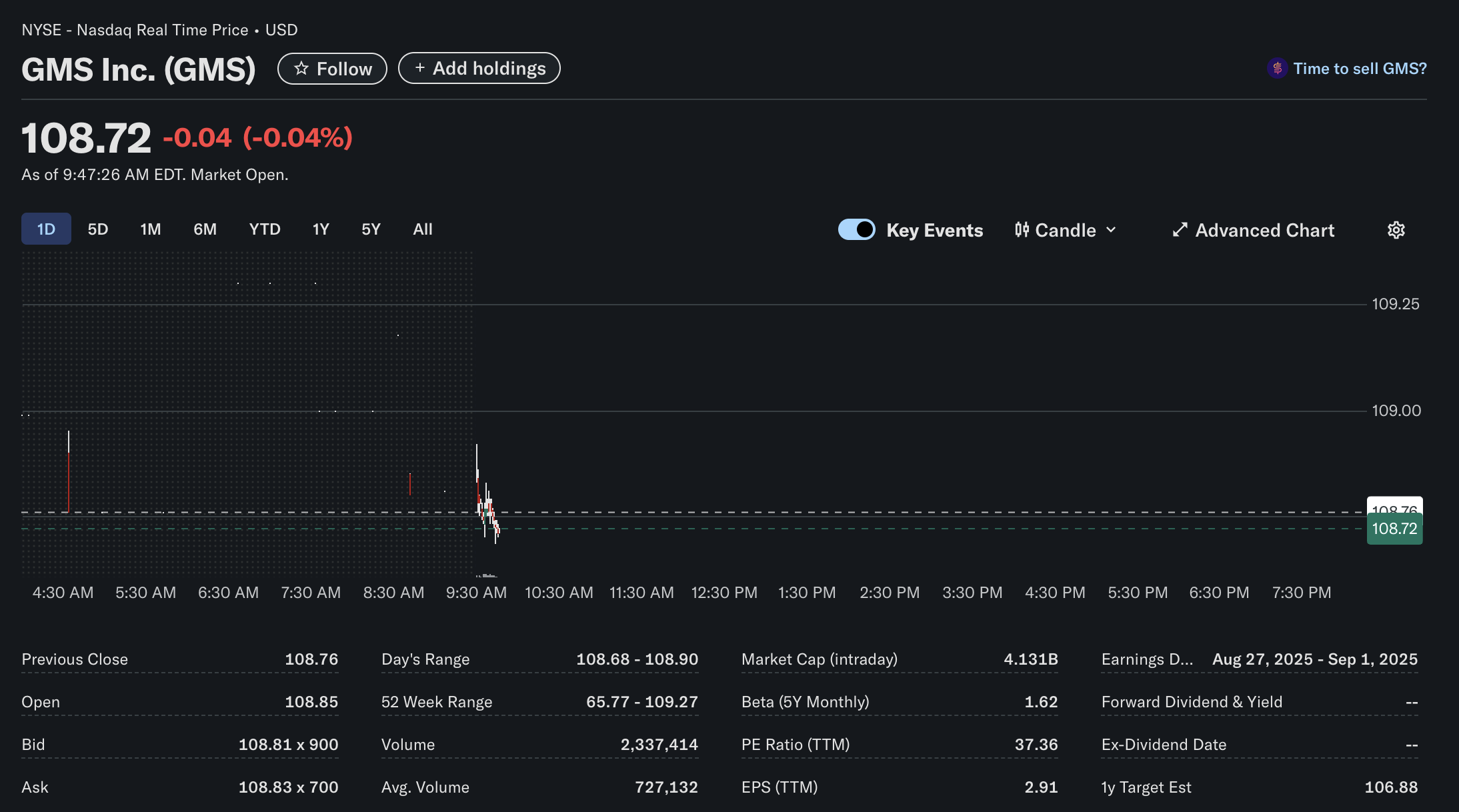The width and height of the screenshot is (1459, 812).
Task: Click the main price 108.72
Action: (87, 138)
